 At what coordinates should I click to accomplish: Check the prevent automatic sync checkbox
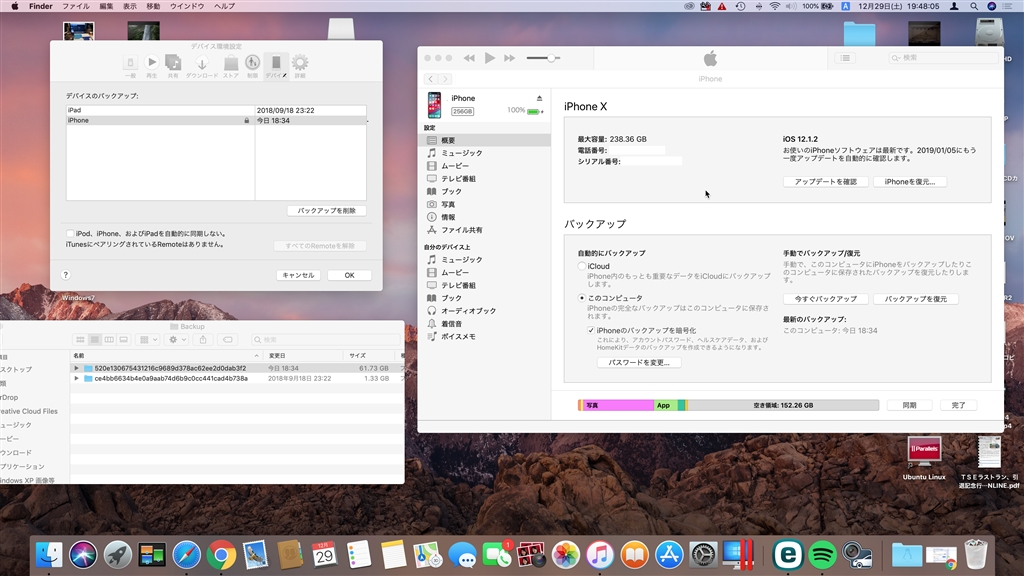coord(70,233)
